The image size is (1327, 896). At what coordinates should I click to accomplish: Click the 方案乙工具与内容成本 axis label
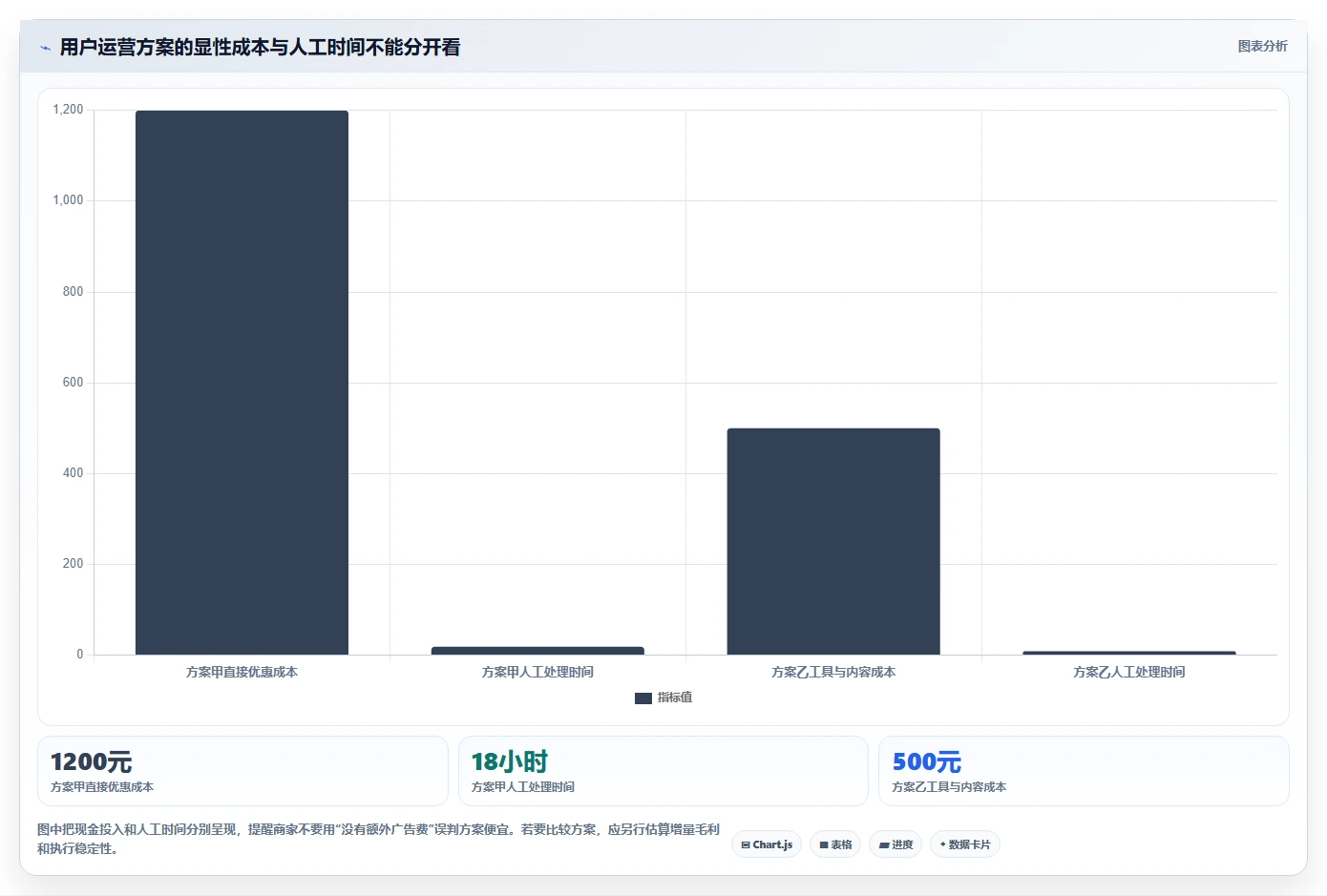point(833,672)
